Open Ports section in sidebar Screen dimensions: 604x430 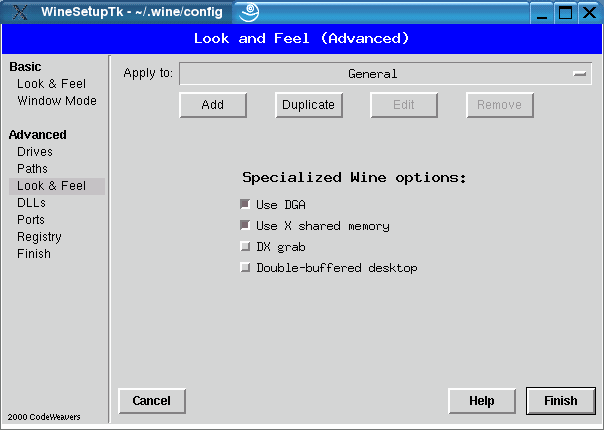click(31, 220)
